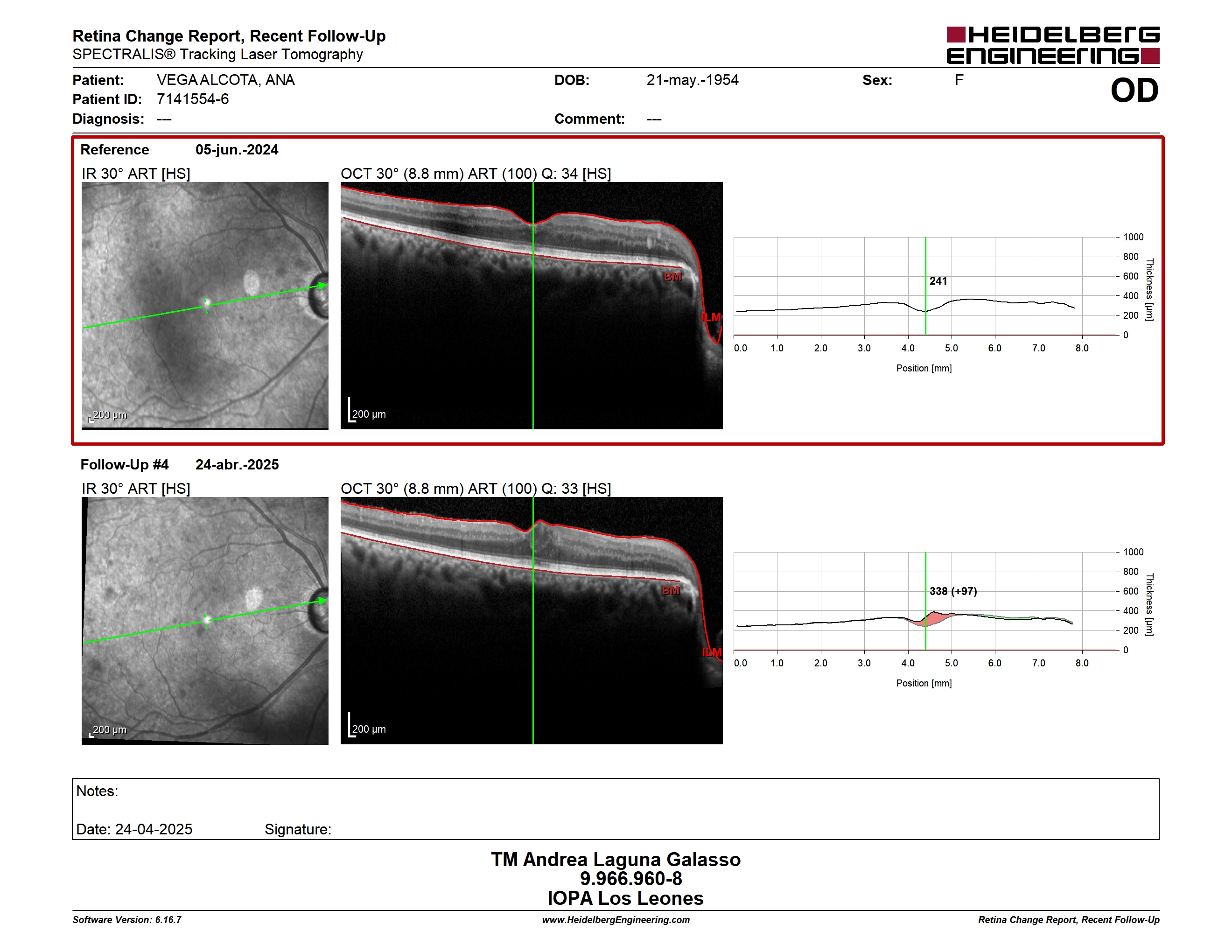Click the 'Date: 24-04-2025' entry
The height and width of the screenshot is (952, 1232).
(x=134, y=829)
